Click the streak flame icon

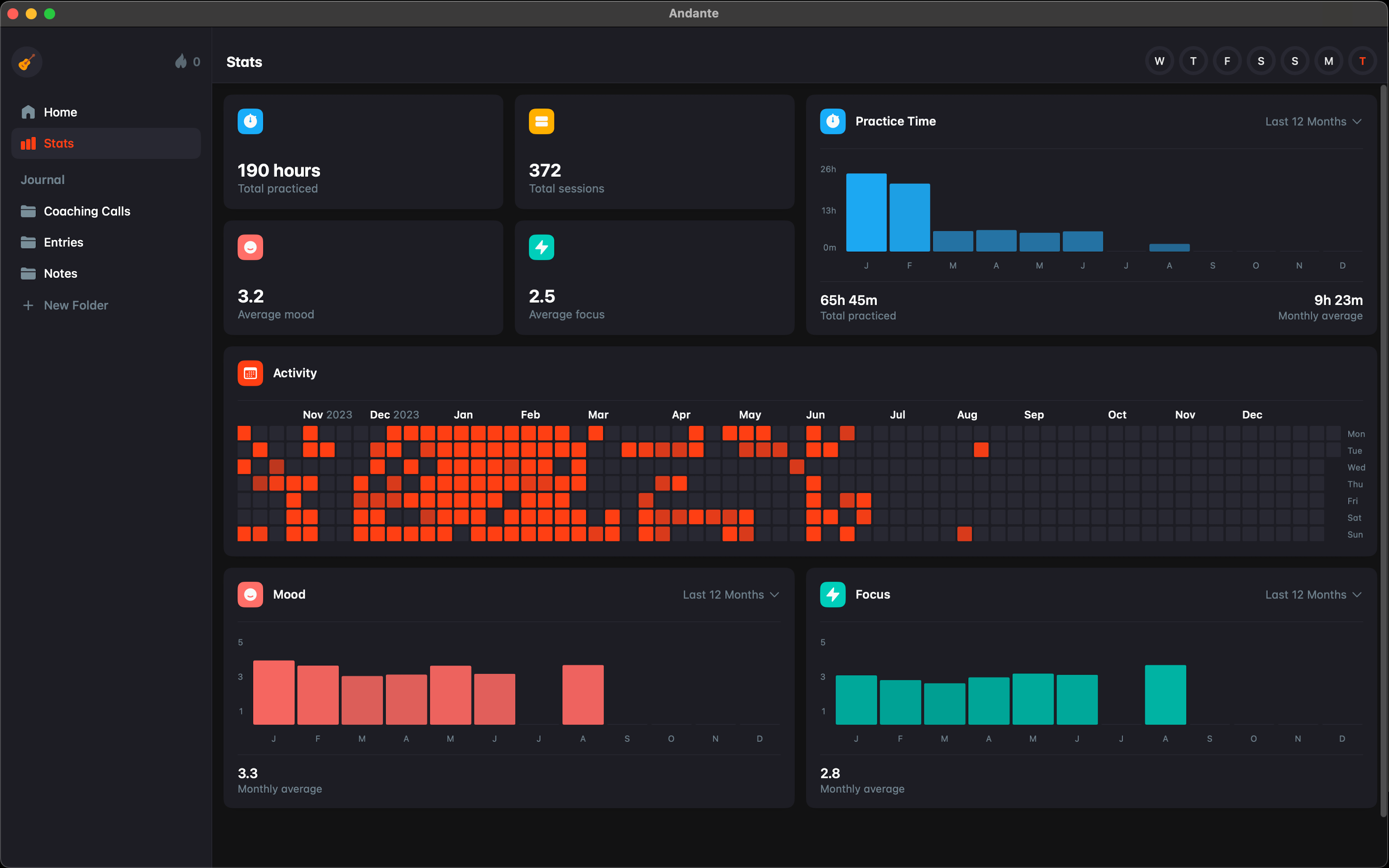coord(181,62)
